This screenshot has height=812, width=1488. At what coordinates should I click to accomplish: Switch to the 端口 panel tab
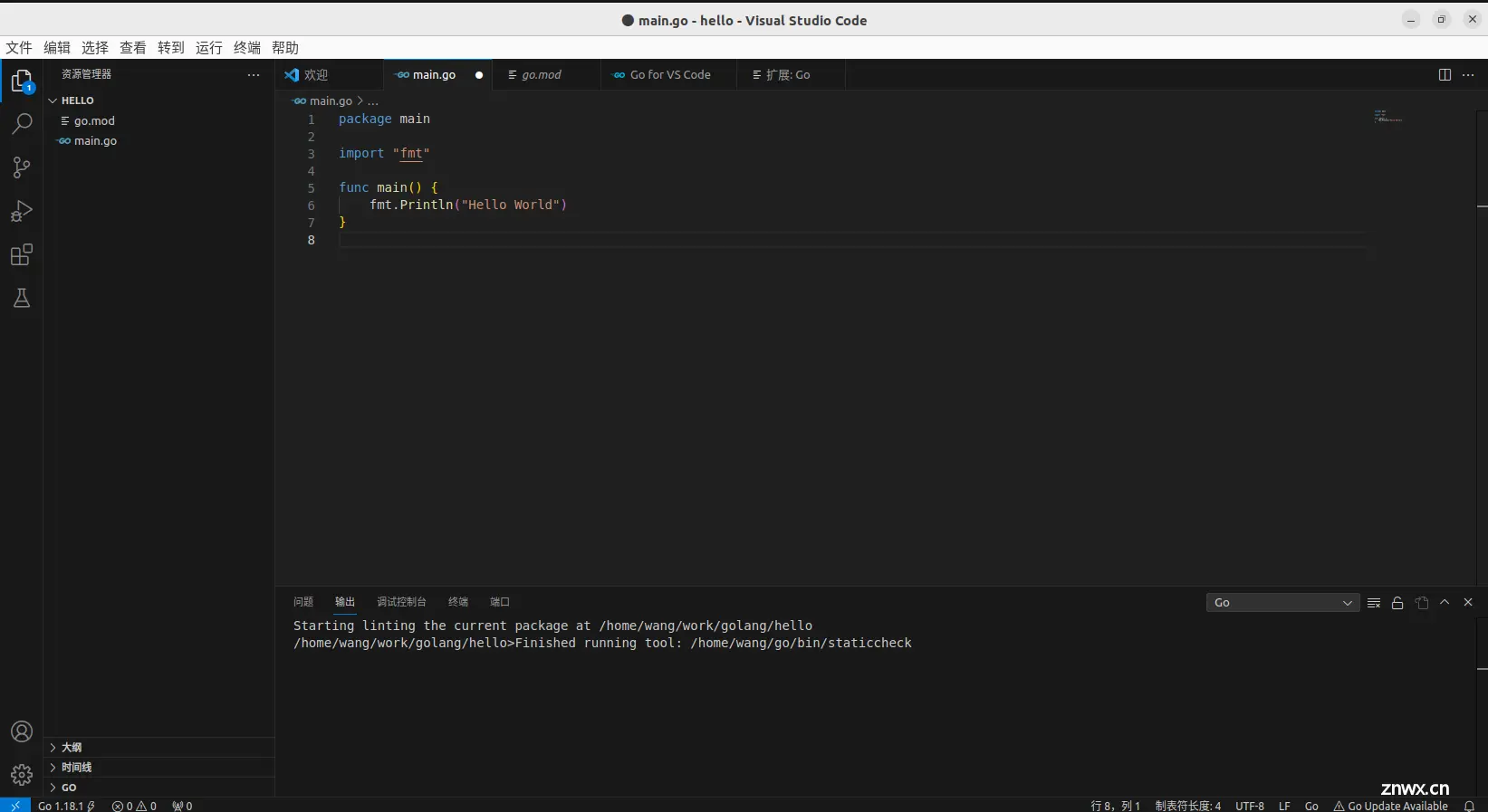click(x=500, y=602)
